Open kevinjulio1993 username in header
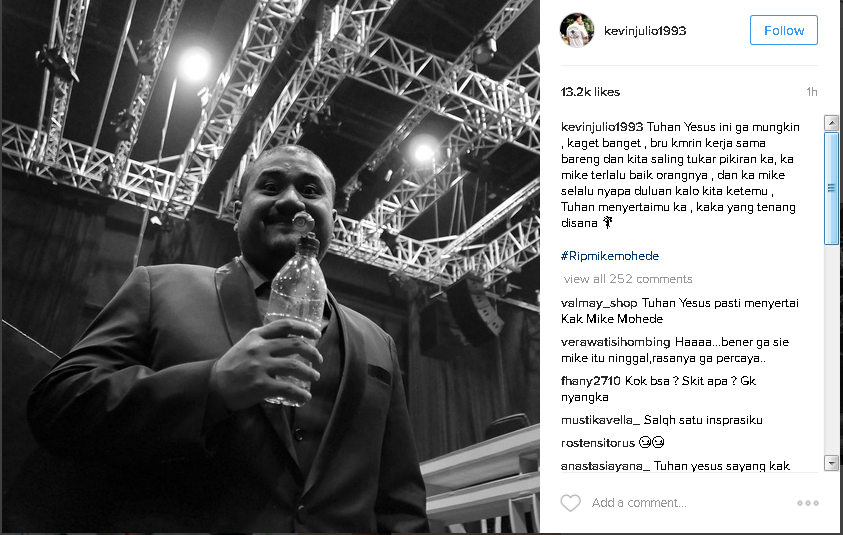 tap(645, 31)
